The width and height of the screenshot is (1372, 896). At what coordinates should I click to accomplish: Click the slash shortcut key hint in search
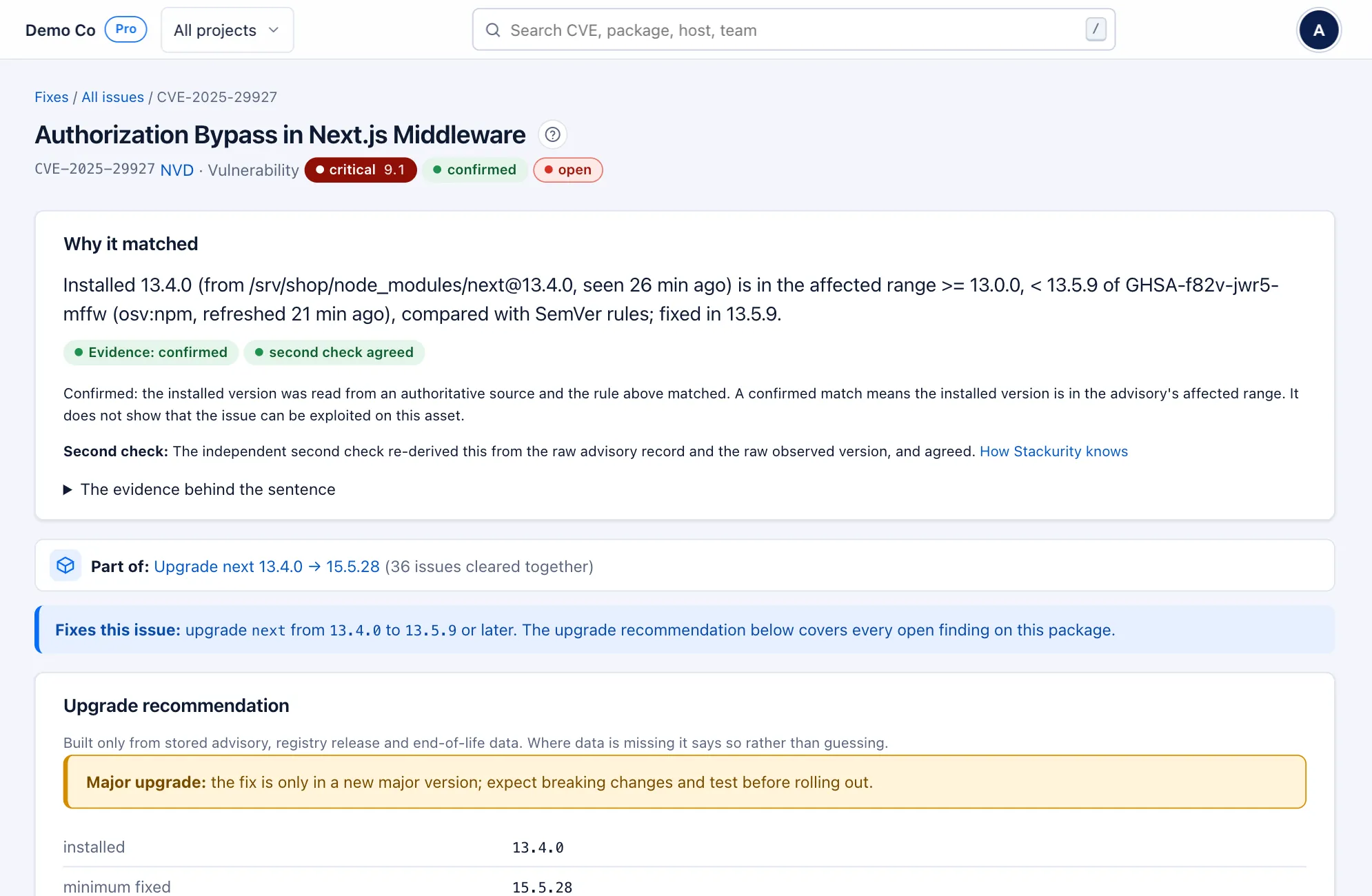pos(1096,30)
